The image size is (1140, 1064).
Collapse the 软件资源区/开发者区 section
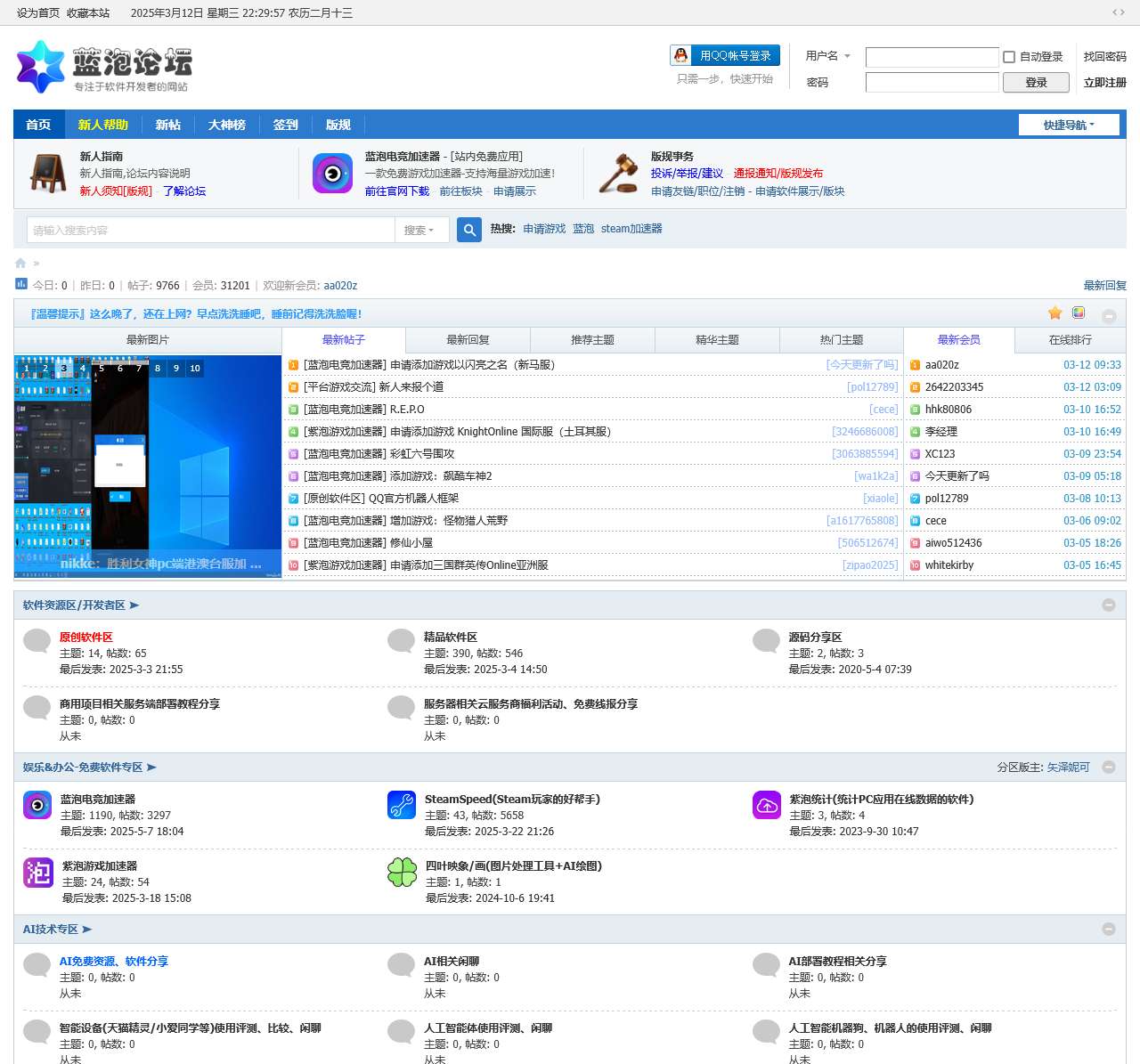coord(1109,605)
